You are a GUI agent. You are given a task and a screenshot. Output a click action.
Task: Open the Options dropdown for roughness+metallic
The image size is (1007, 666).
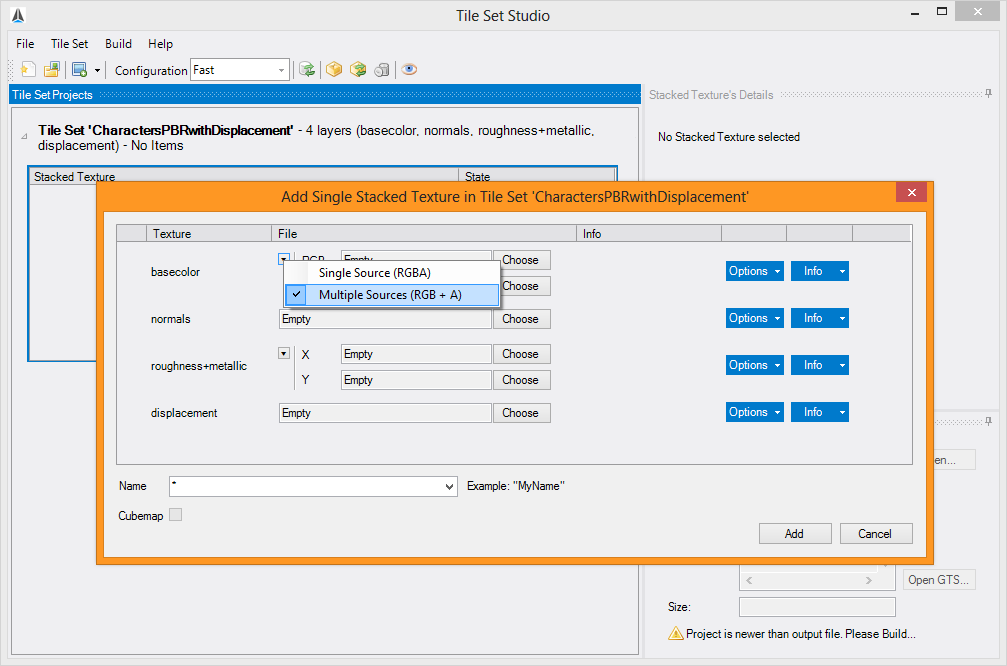tap(755, 365)
